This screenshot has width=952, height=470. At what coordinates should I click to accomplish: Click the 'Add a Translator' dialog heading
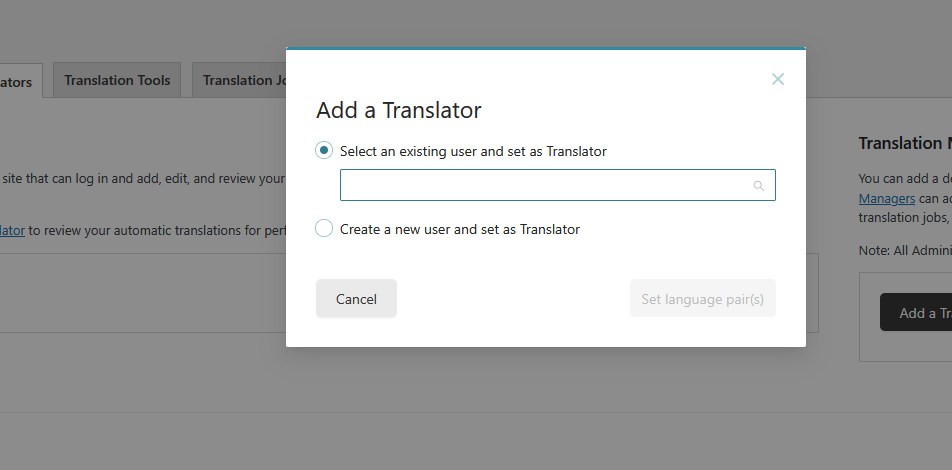[x=399, y=110]
